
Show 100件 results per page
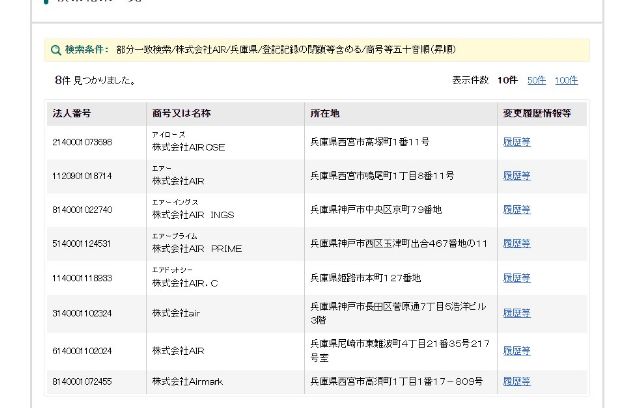(x=566, y=80)
